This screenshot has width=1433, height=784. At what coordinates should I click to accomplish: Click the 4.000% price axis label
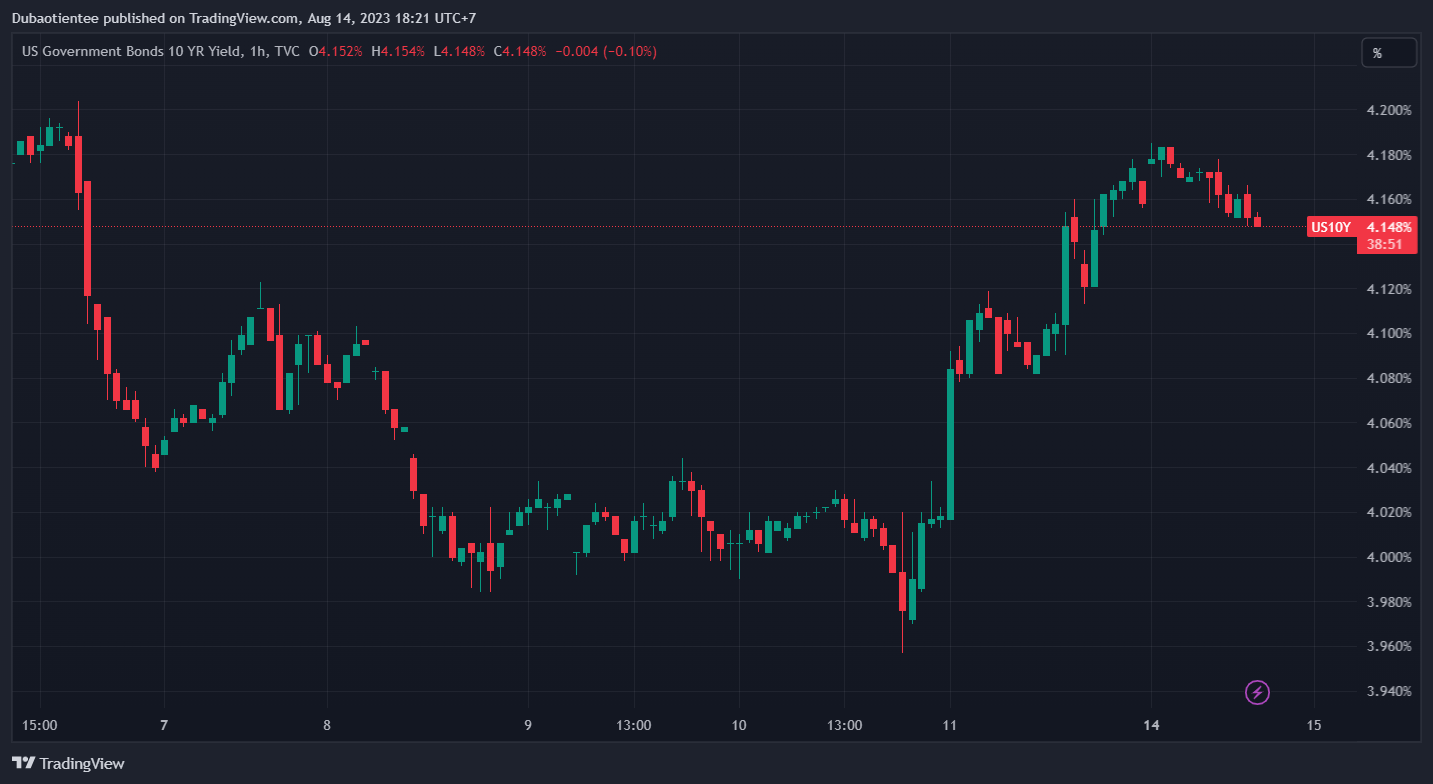(x=1389, y=557)
